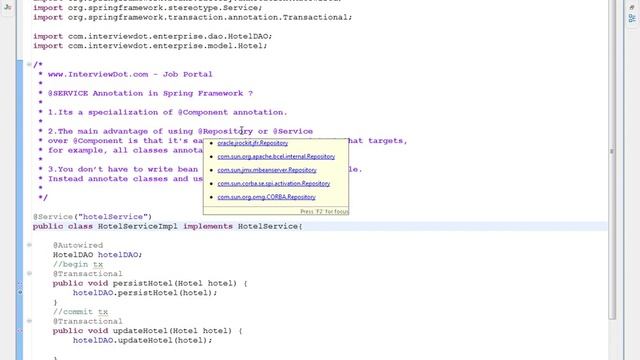This screenshot has height=360, width=640.
Task: Click '1.Its a specialization of @Component' line
Action: click(168, 112)
